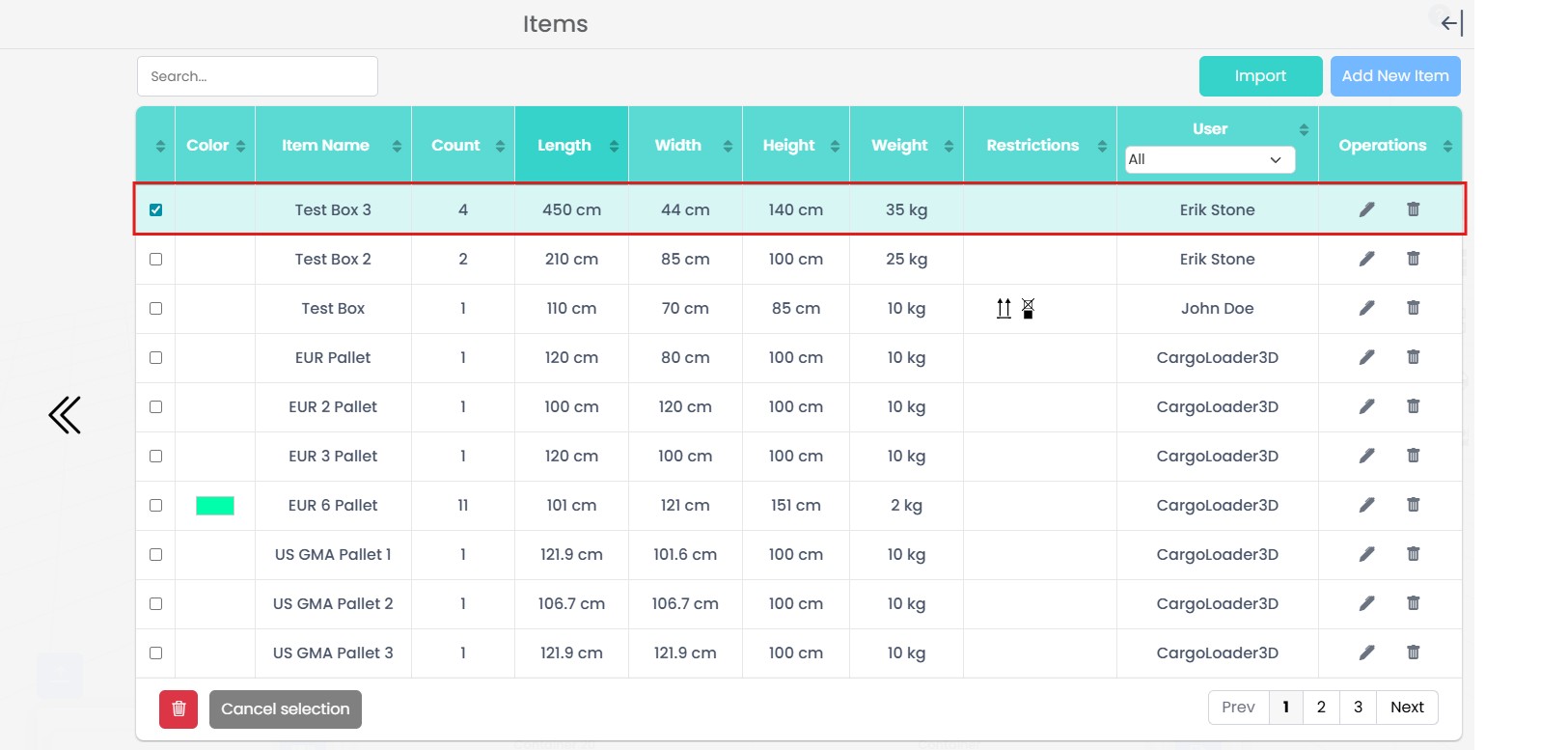Go to page 2 of items
Image resolution: width=1568 pixels, height=750 pixels.
click(1321, 708)
